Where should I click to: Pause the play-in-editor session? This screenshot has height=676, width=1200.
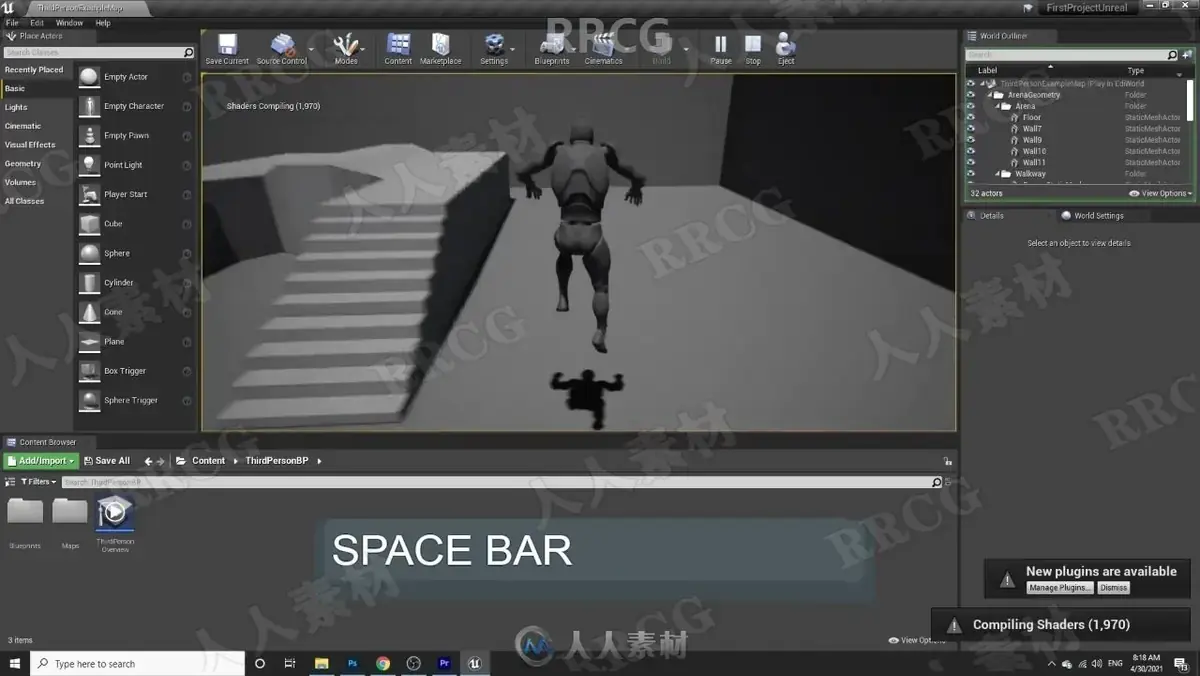point(721,45)
